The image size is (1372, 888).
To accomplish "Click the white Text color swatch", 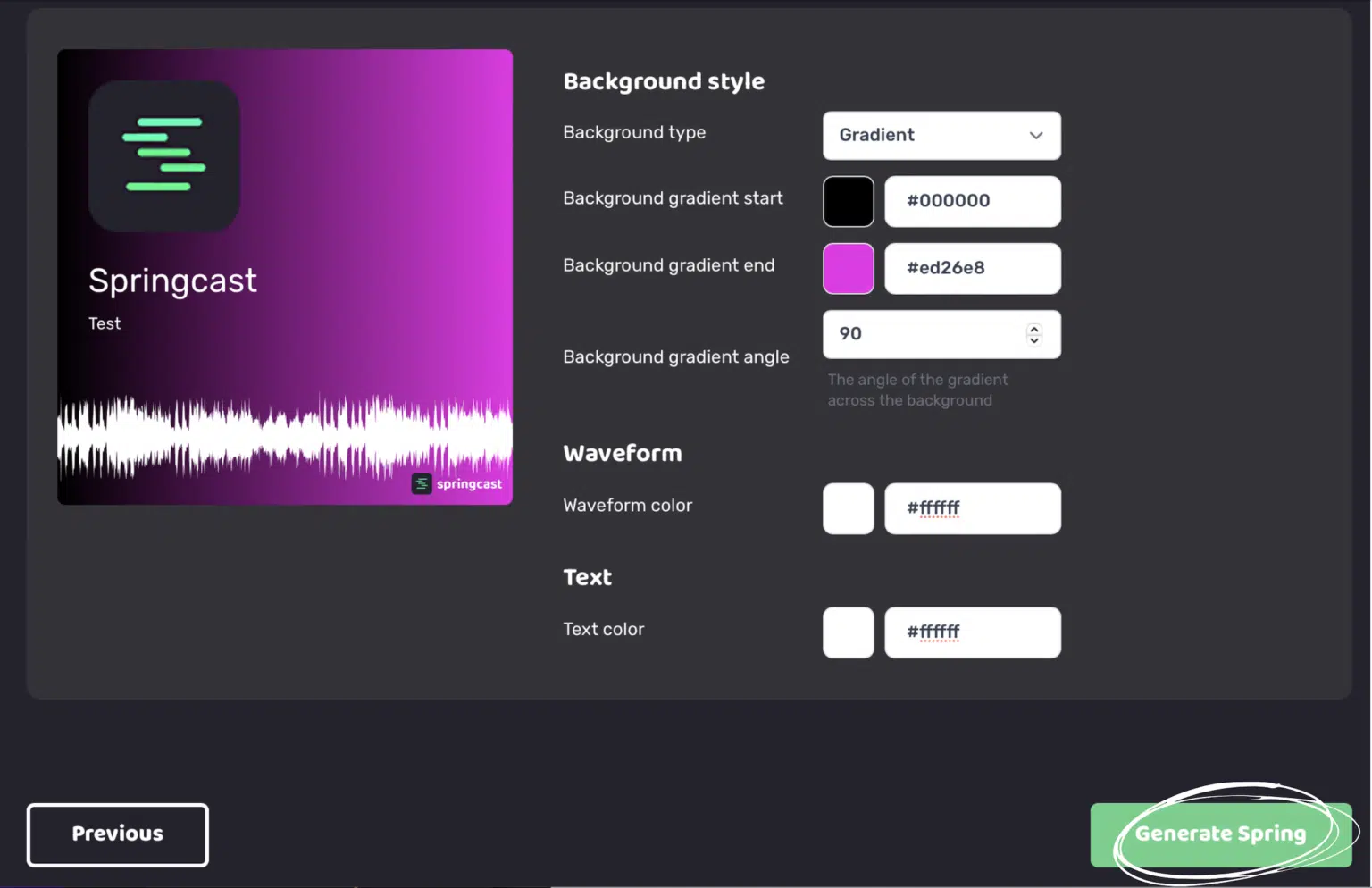I will click(x=849, y=632).
